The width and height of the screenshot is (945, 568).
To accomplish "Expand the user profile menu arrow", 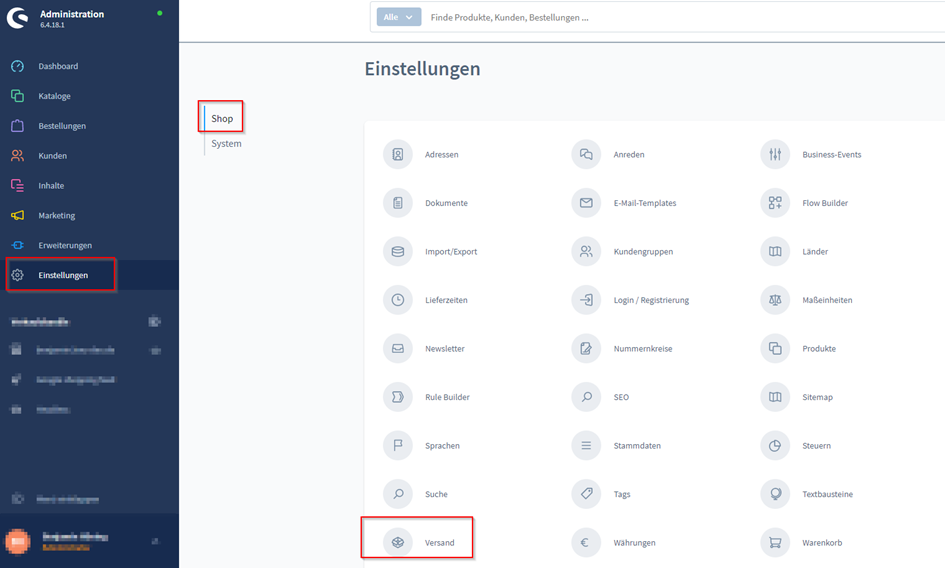I will [x=154, y=541].
